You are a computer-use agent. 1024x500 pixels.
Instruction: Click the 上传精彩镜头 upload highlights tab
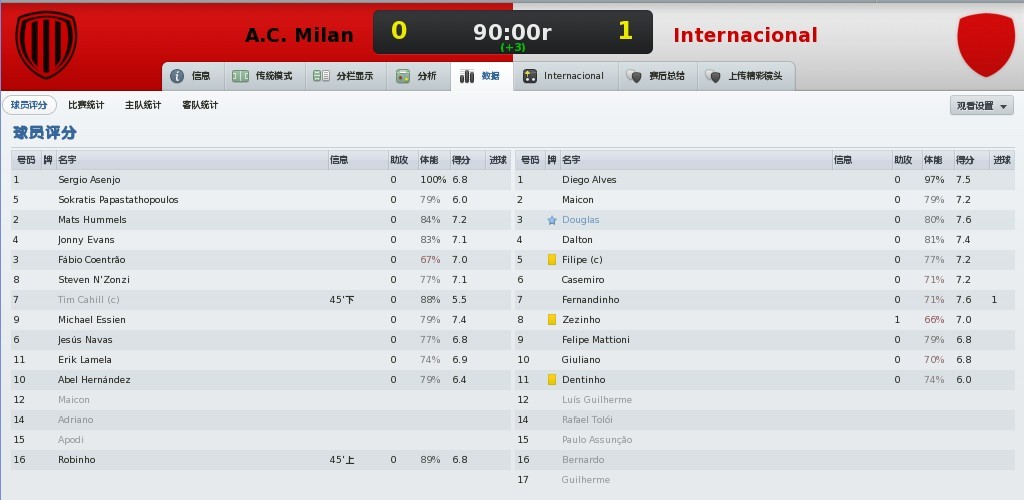pos(746,76)
